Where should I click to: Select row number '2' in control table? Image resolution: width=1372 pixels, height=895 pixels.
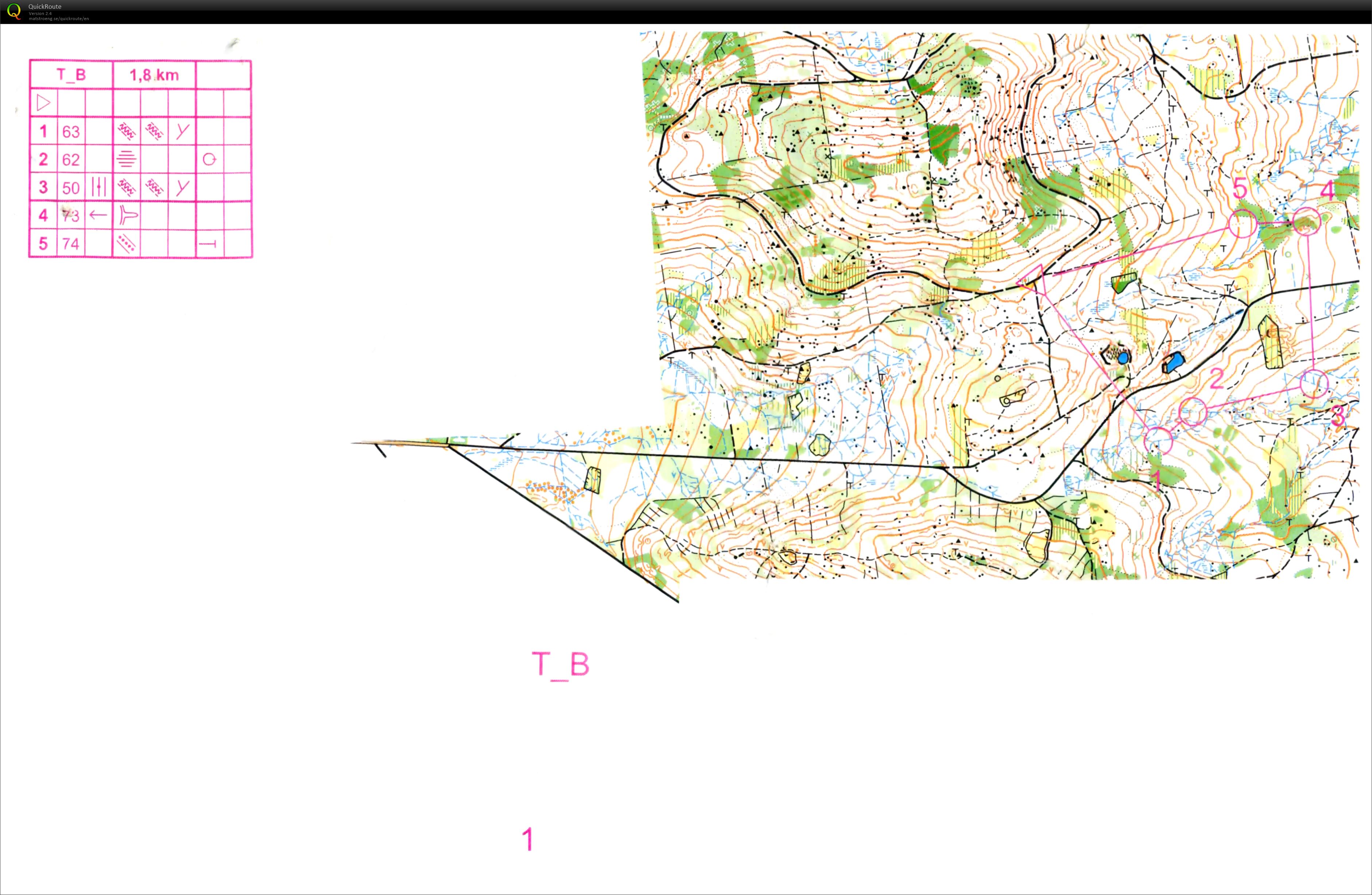43,159
